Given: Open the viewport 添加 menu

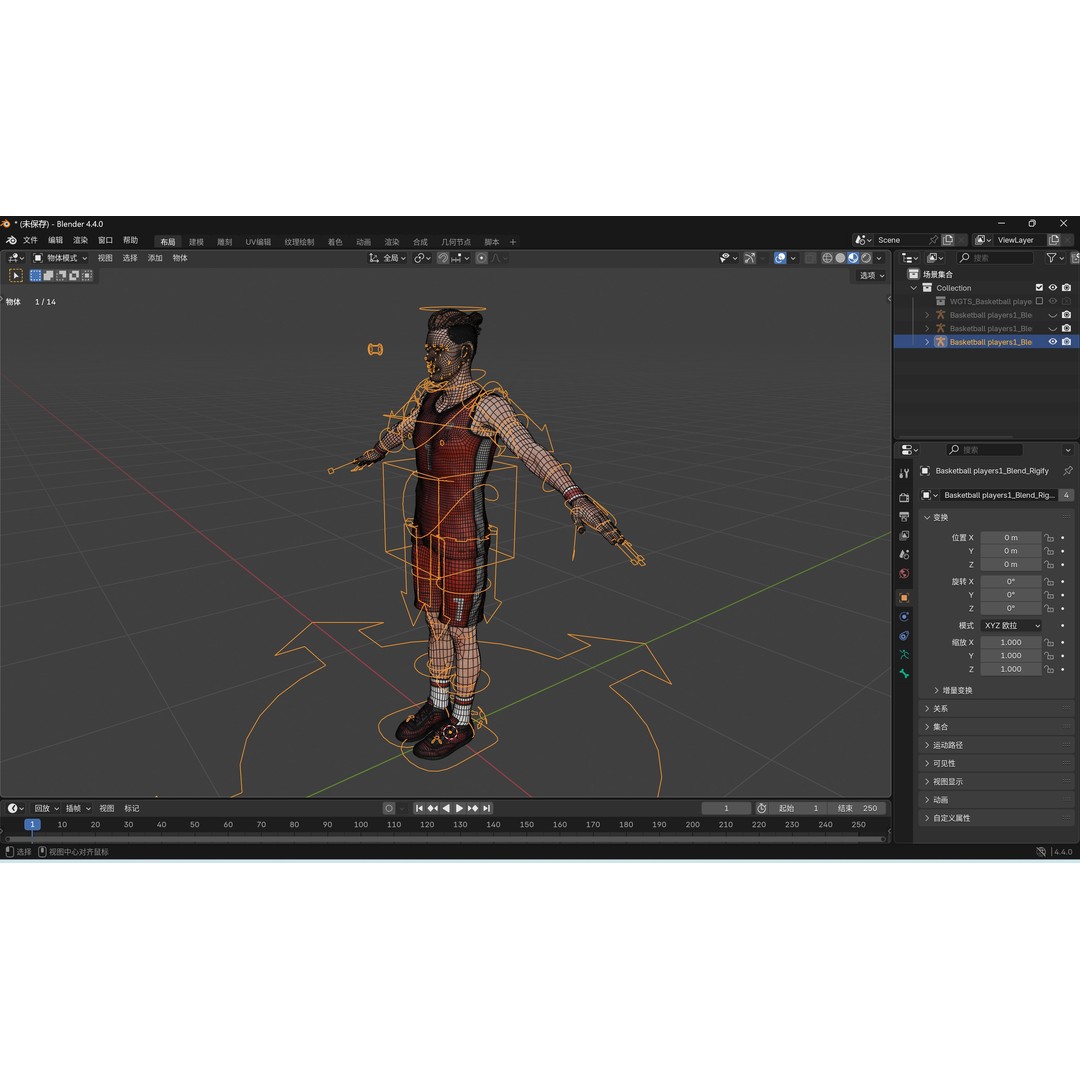Looking at the screenshot, I should (155, 258).
